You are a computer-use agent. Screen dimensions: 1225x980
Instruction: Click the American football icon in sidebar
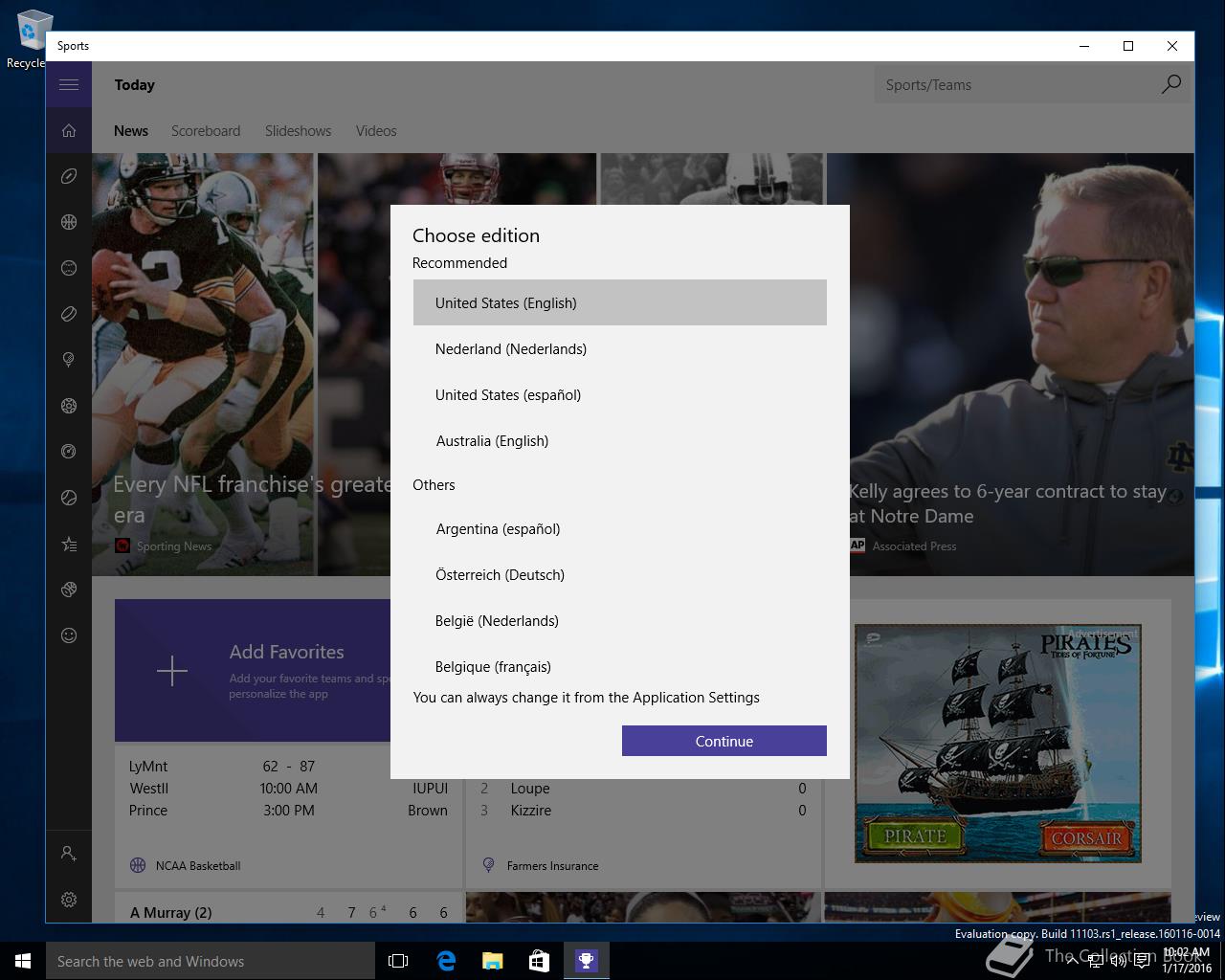(69, 176)
